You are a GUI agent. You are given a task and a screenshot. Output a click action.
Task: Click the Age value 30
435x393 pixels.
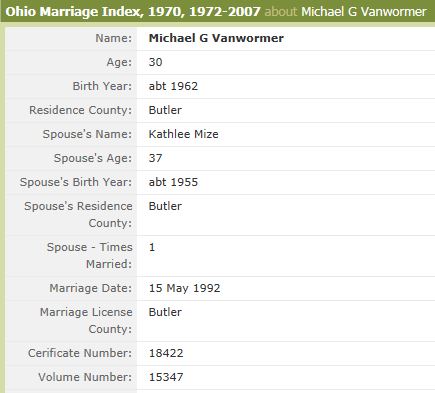pos(155,62)
